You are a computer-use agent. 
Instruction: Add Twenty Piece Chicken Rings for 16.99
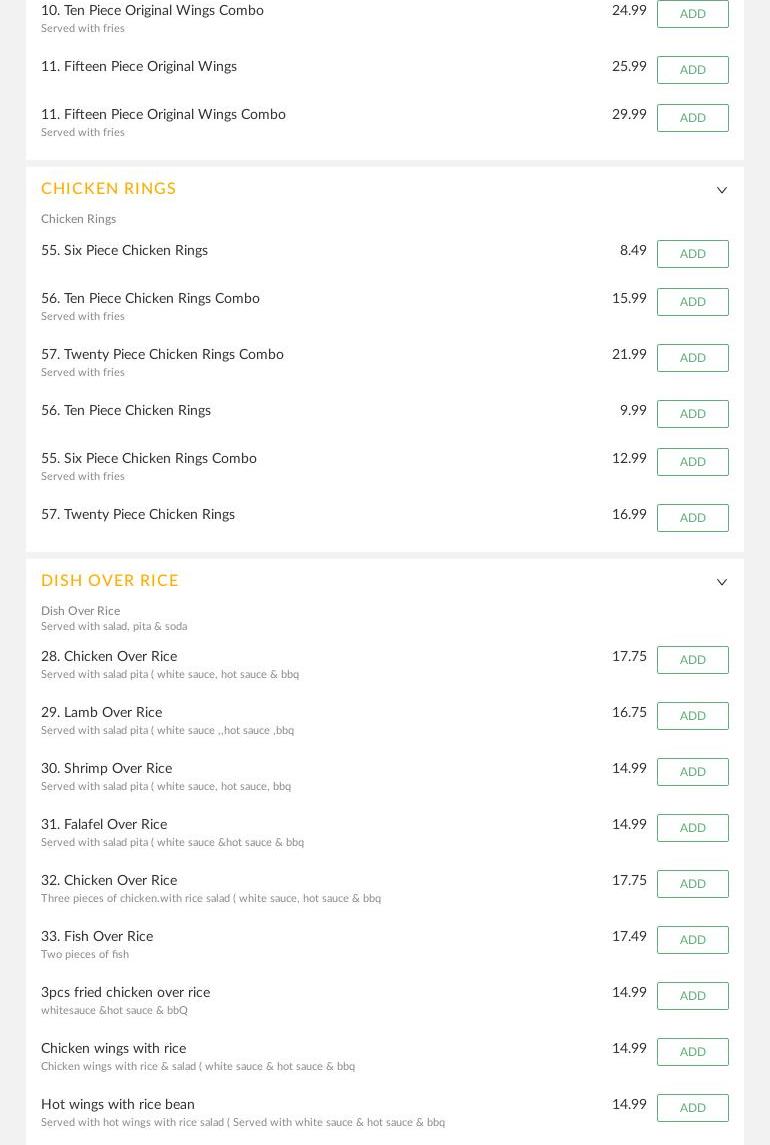tap(692, 518)
